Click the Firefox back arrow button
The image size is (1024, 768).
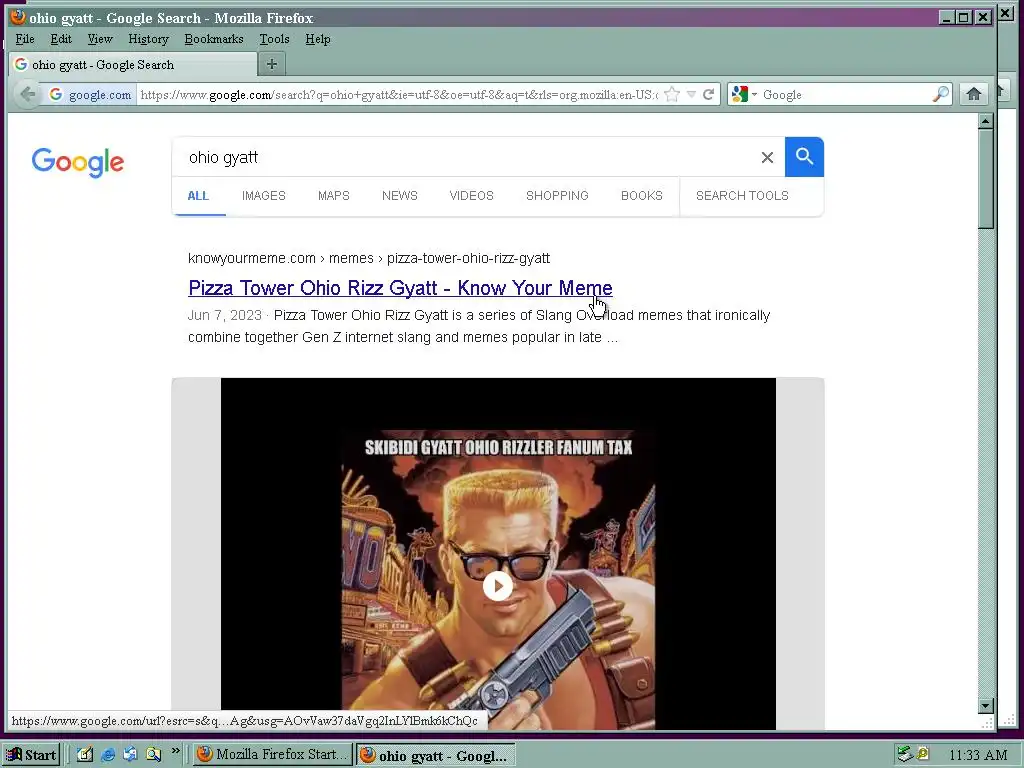tap(27, 94)
